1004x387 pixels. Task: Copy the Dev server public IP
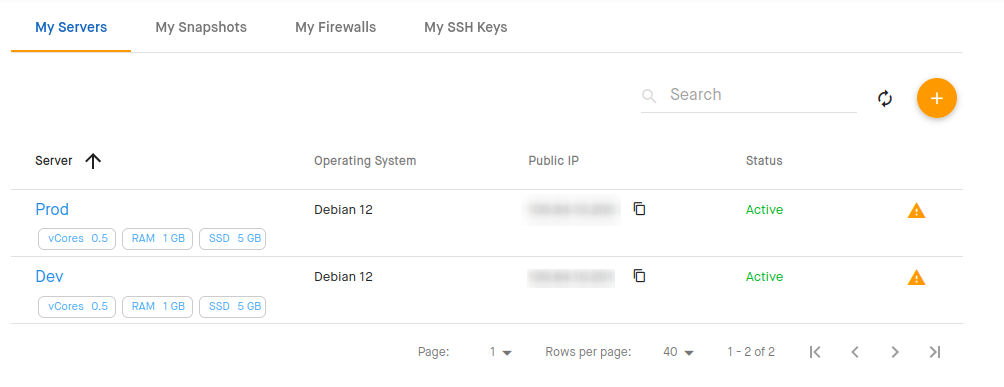coord(639,276)
